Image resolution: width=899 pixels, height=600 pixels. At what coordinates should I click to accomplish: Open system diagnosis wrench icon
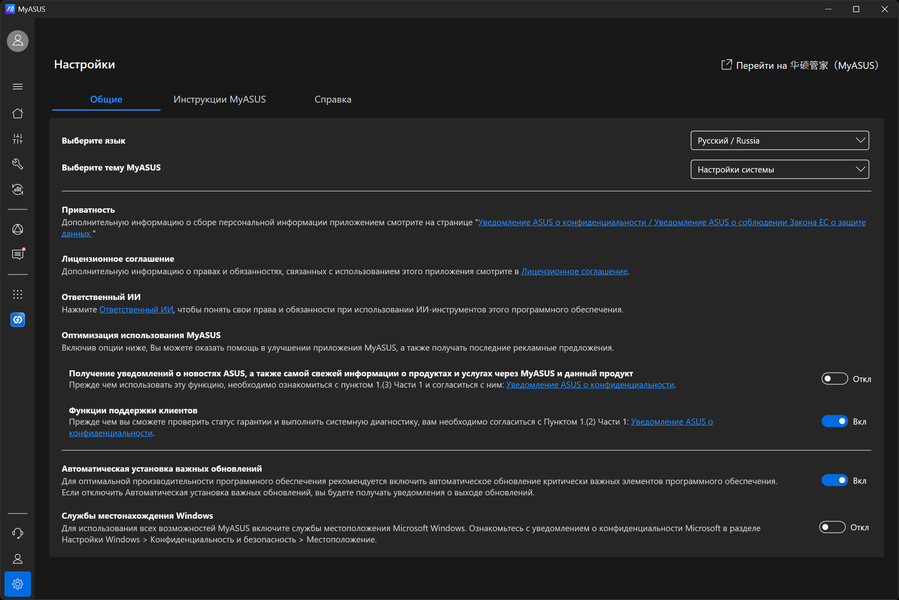[x=18, y=164]
